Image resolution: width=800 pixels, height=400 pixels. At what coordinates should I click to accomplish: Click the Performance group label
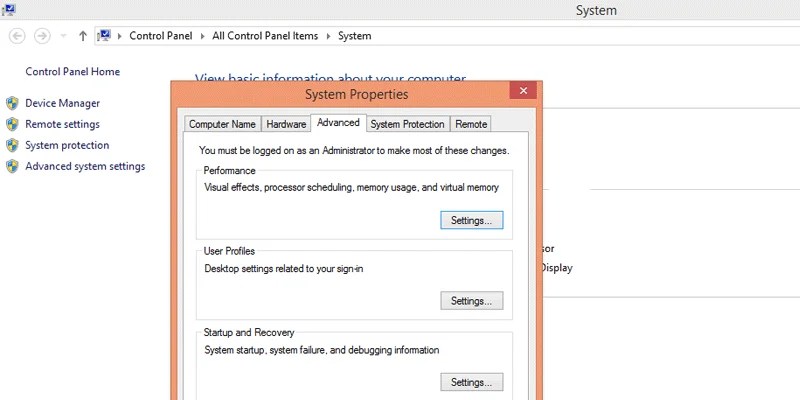[230, 170]
